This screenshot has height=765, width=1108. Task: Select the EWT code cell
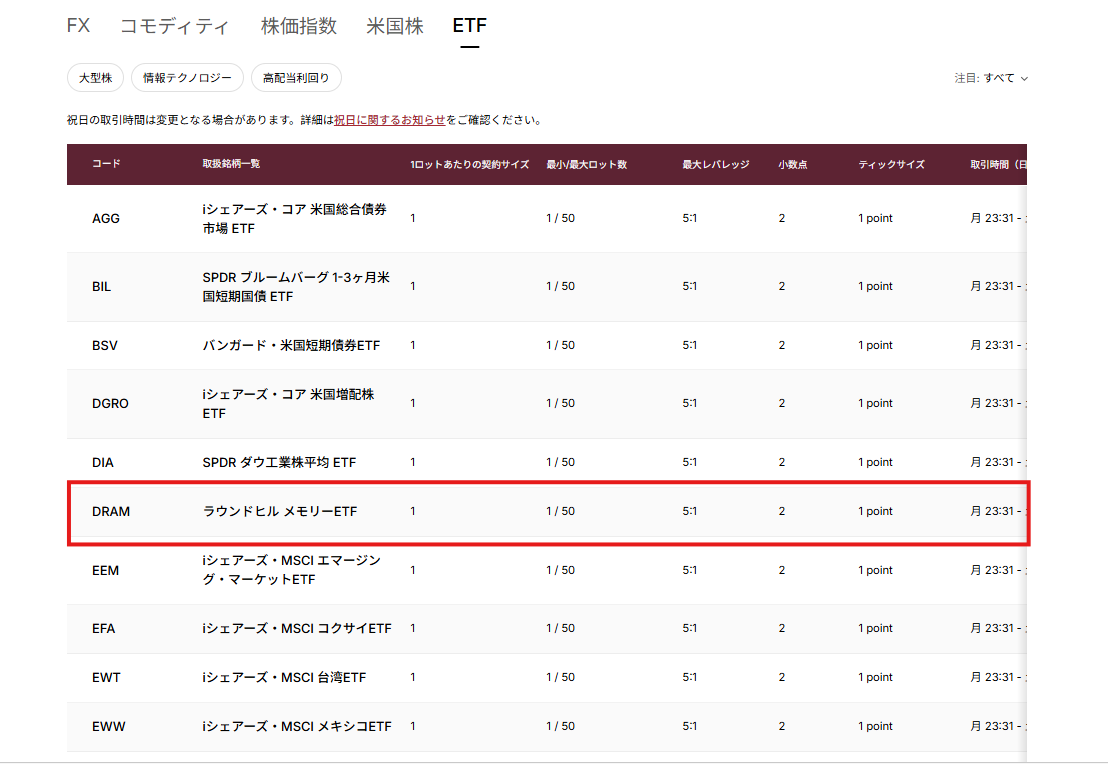point(106,677)
